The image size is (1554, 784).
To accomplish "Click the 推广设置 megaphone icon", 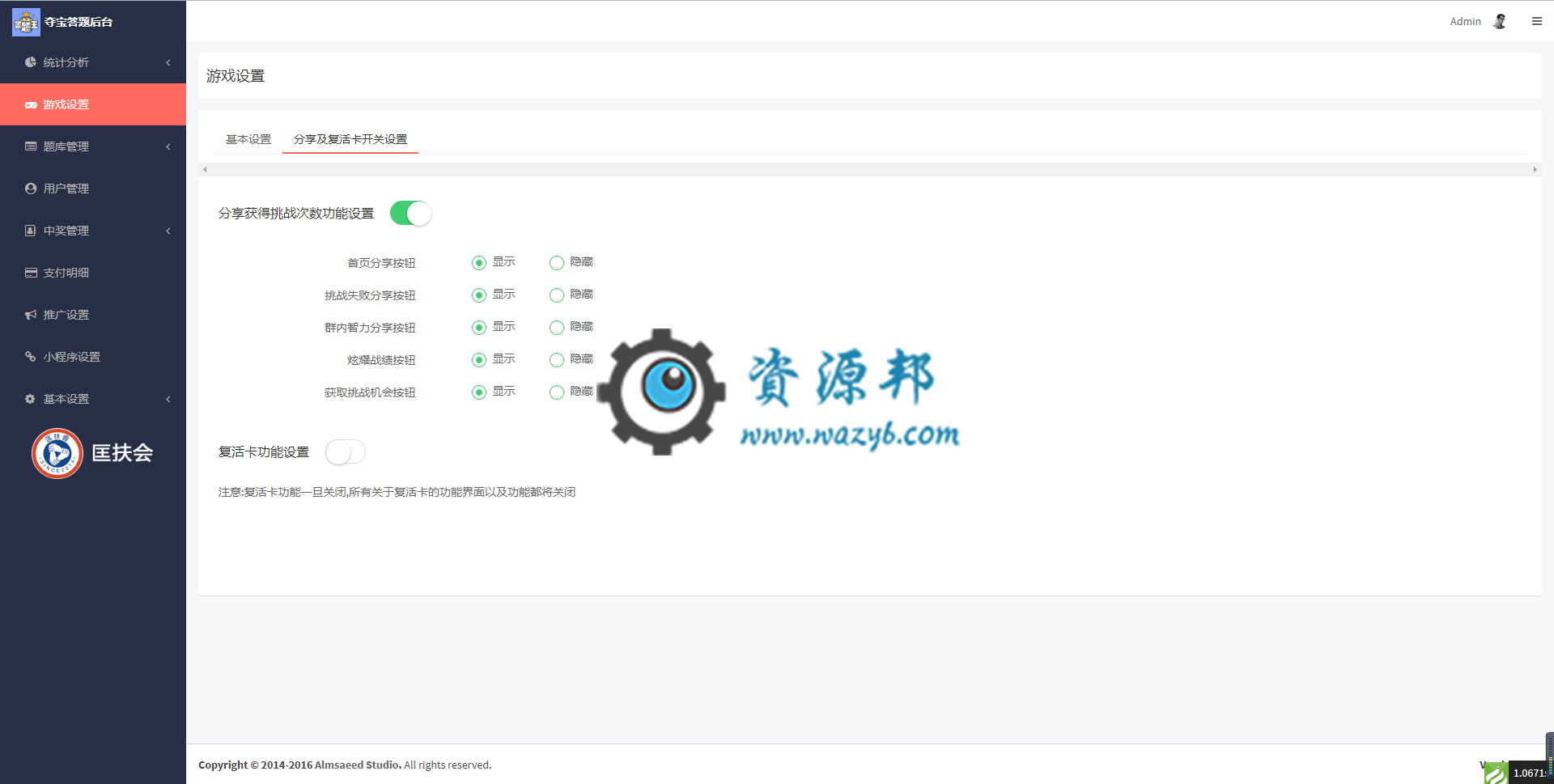I will (31, 315).
